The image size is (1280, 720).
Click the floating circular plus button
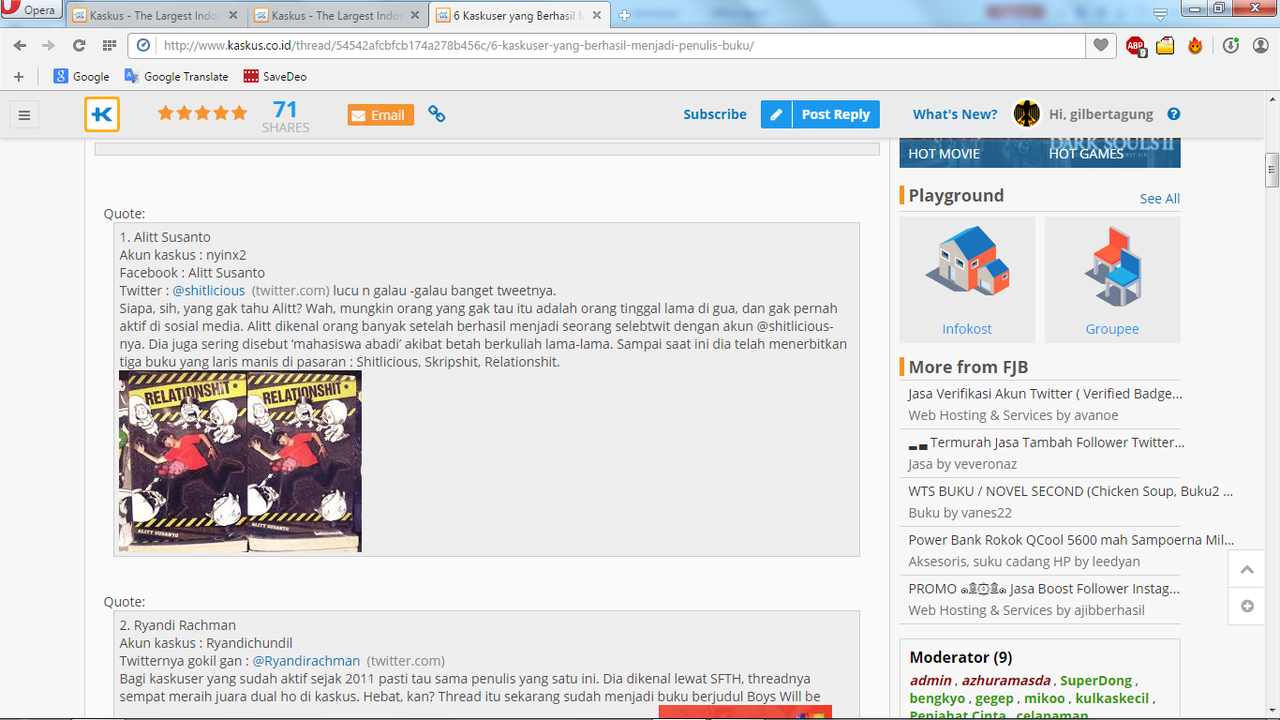(1247, 606)
